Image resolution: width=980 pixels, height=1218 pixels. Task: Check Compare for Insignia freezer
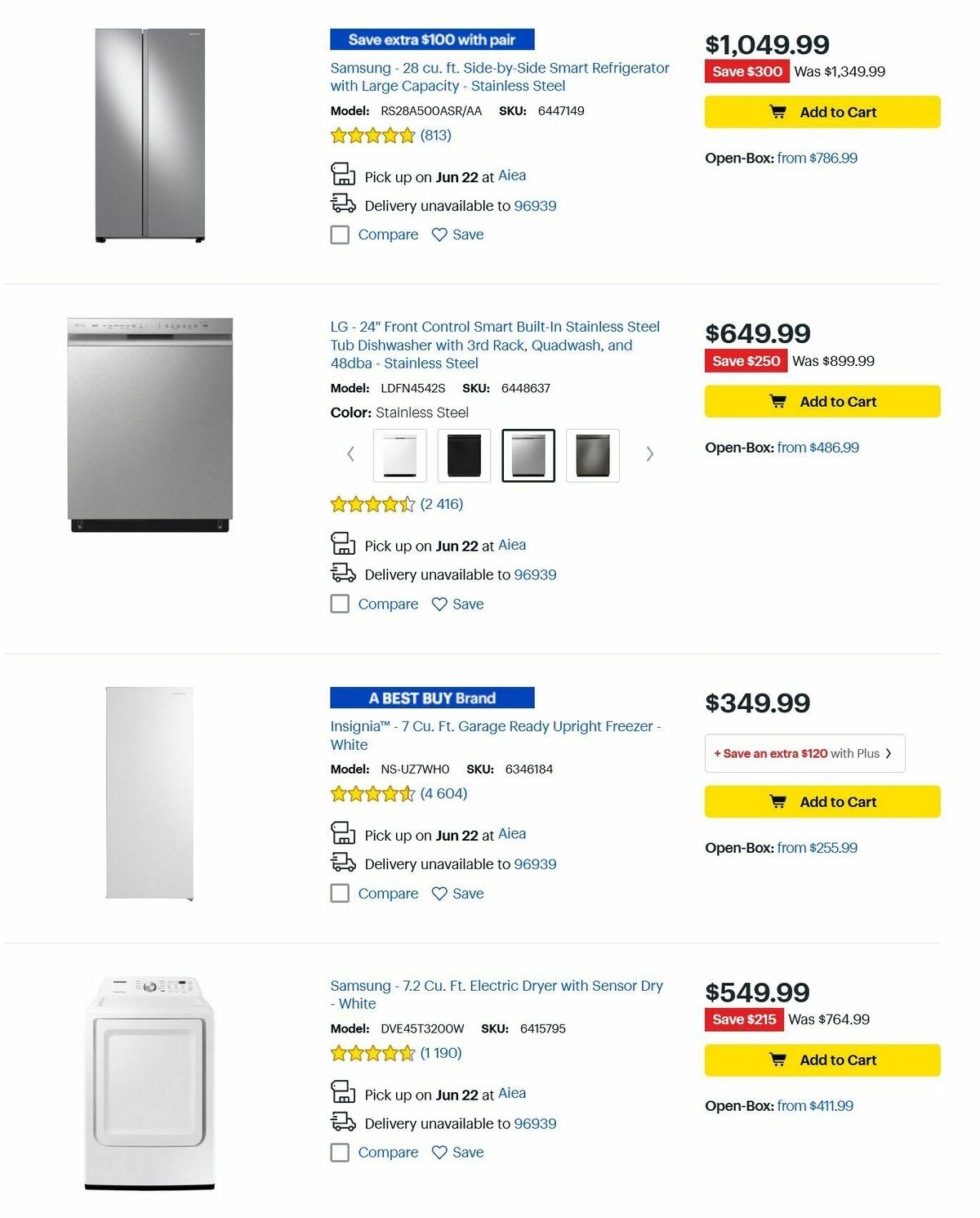tap(339, 893)
